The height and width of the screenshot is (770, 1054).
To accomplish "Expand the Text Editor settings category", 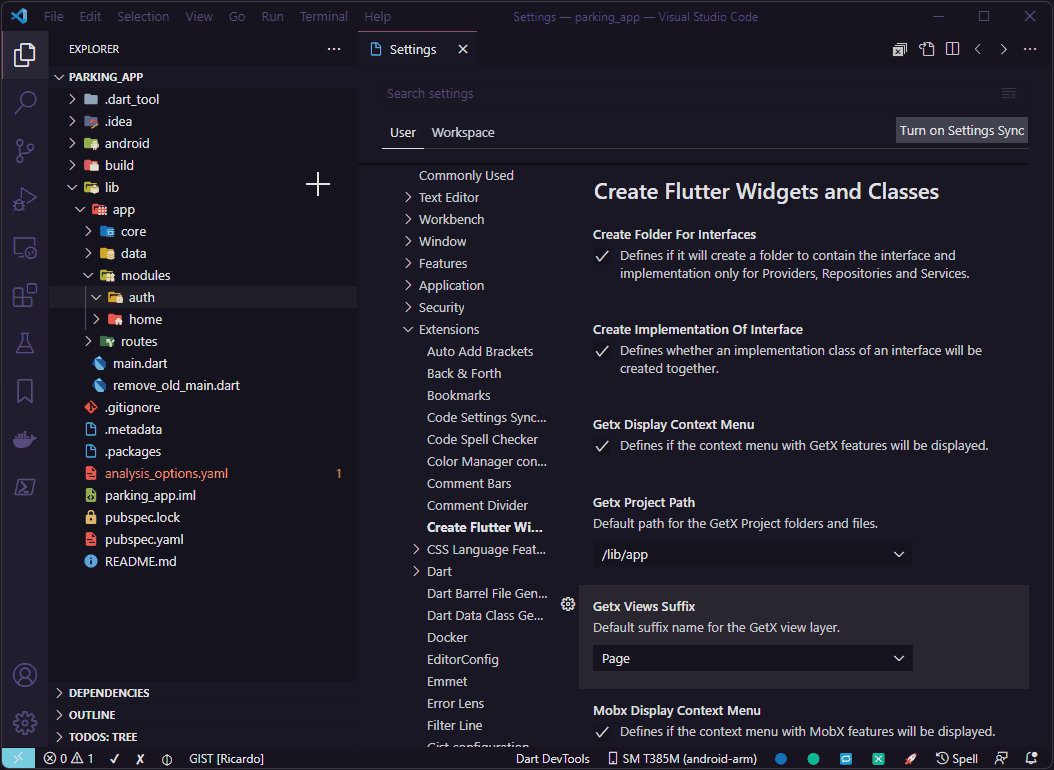I will click(408, 198).
